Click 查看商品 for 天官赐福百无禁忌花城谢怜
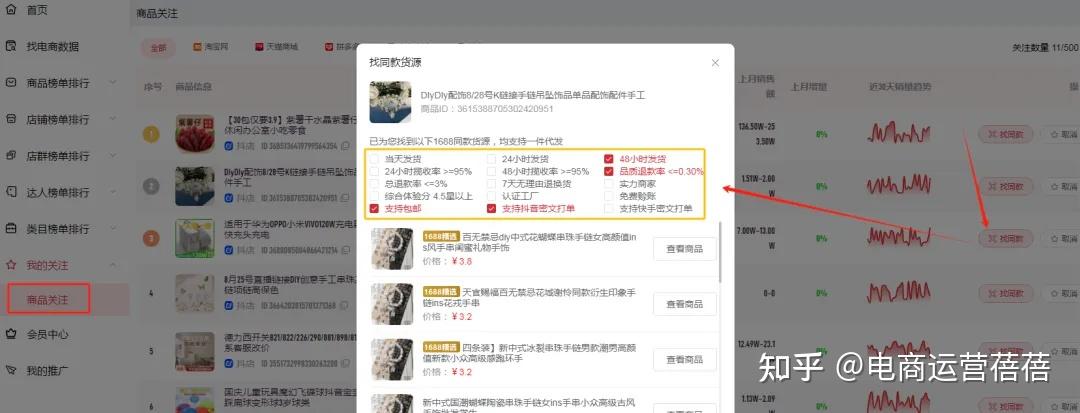The width and height of the screenshot is (1080, 413). [x=685, y=304]
